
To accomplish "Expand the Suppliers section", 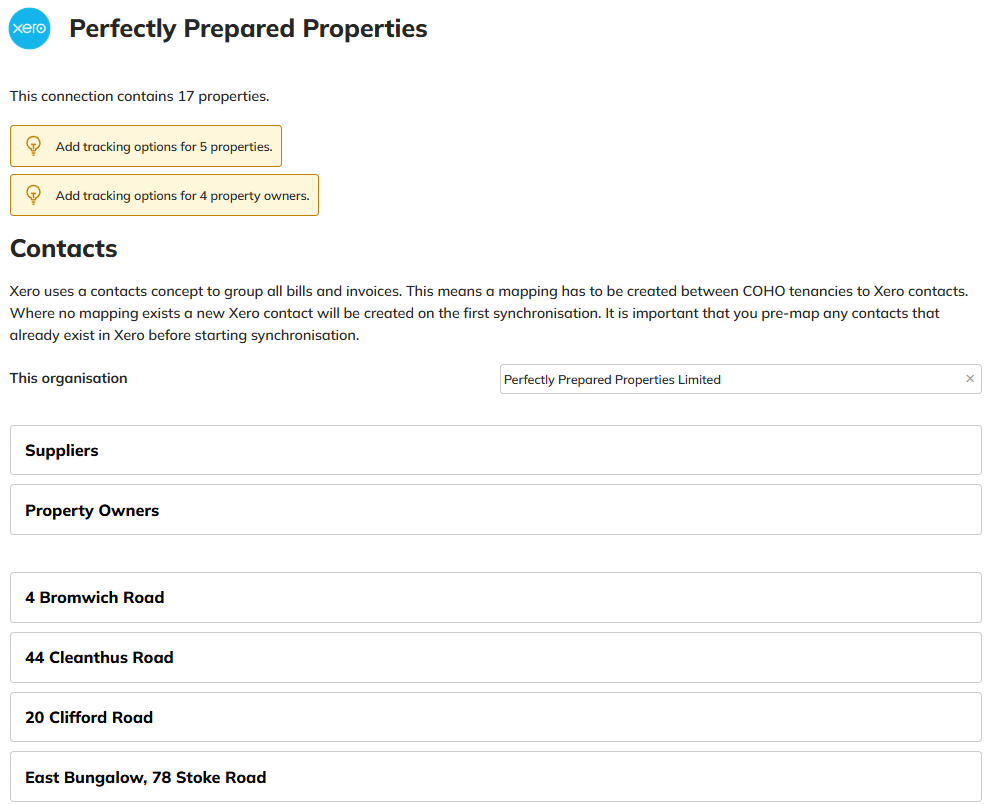I will point(495,451).
